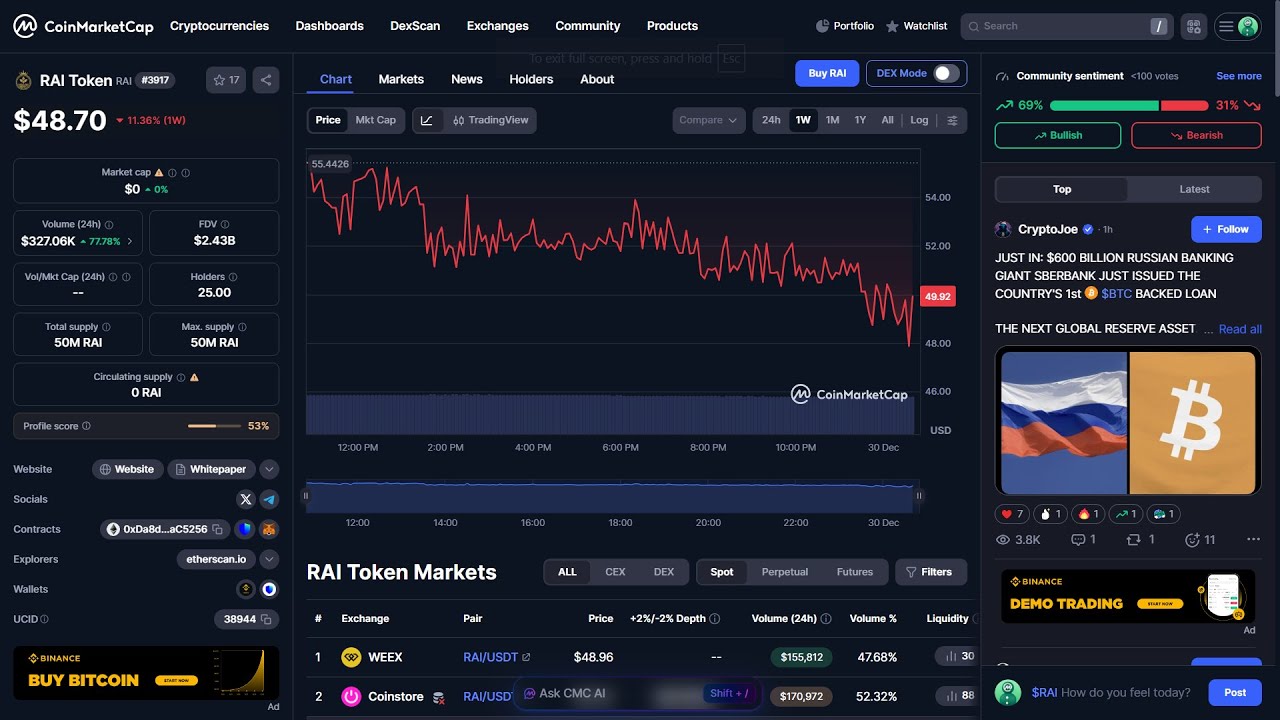Follow CryptoJoe
The width and height of the screenshot is (1280, 720).
click(1226, 229)
